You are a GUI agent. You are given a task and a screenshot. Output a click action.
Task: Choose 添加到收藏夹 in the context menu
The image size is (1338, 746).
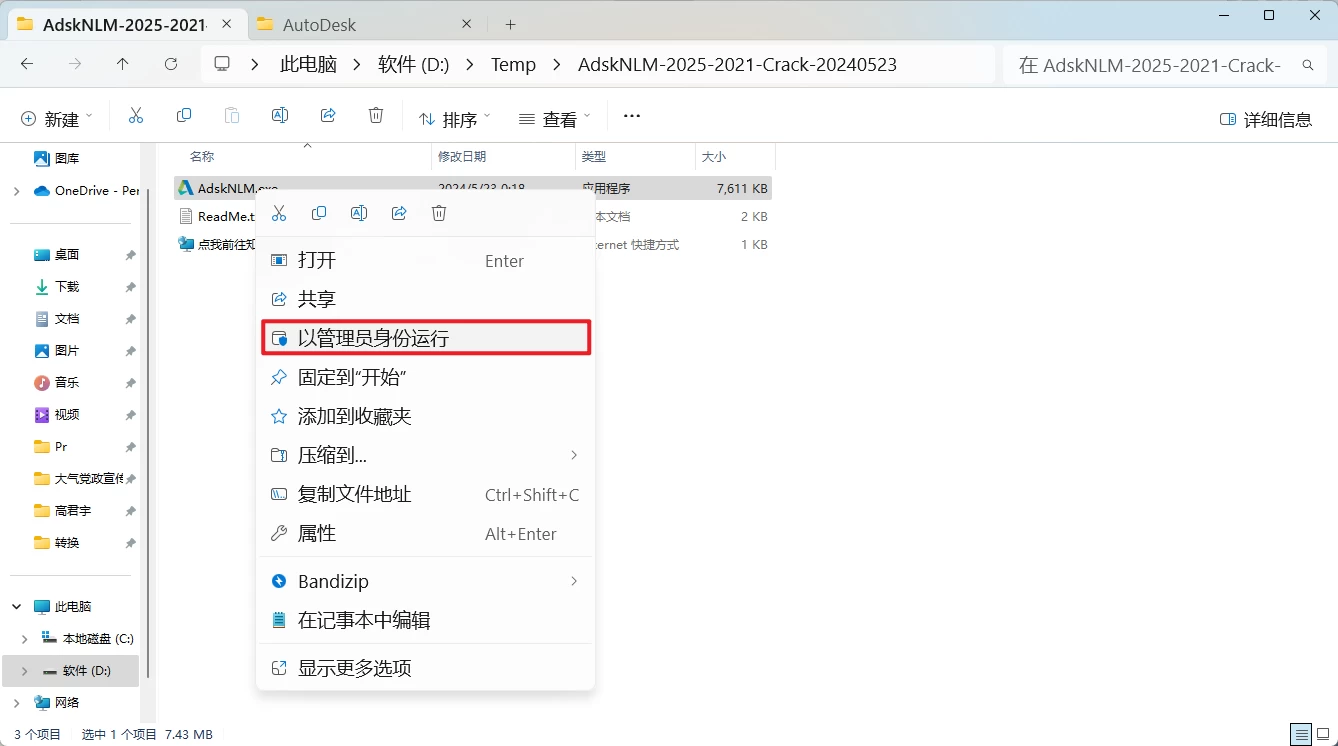pyautogui.click(x=426, y=416)
